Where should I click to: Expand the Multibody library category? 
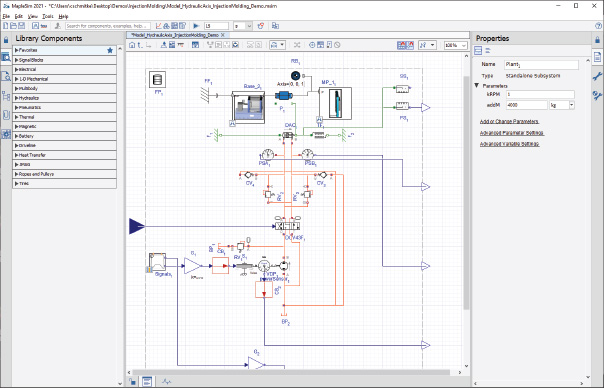click(x=64, y=88)
